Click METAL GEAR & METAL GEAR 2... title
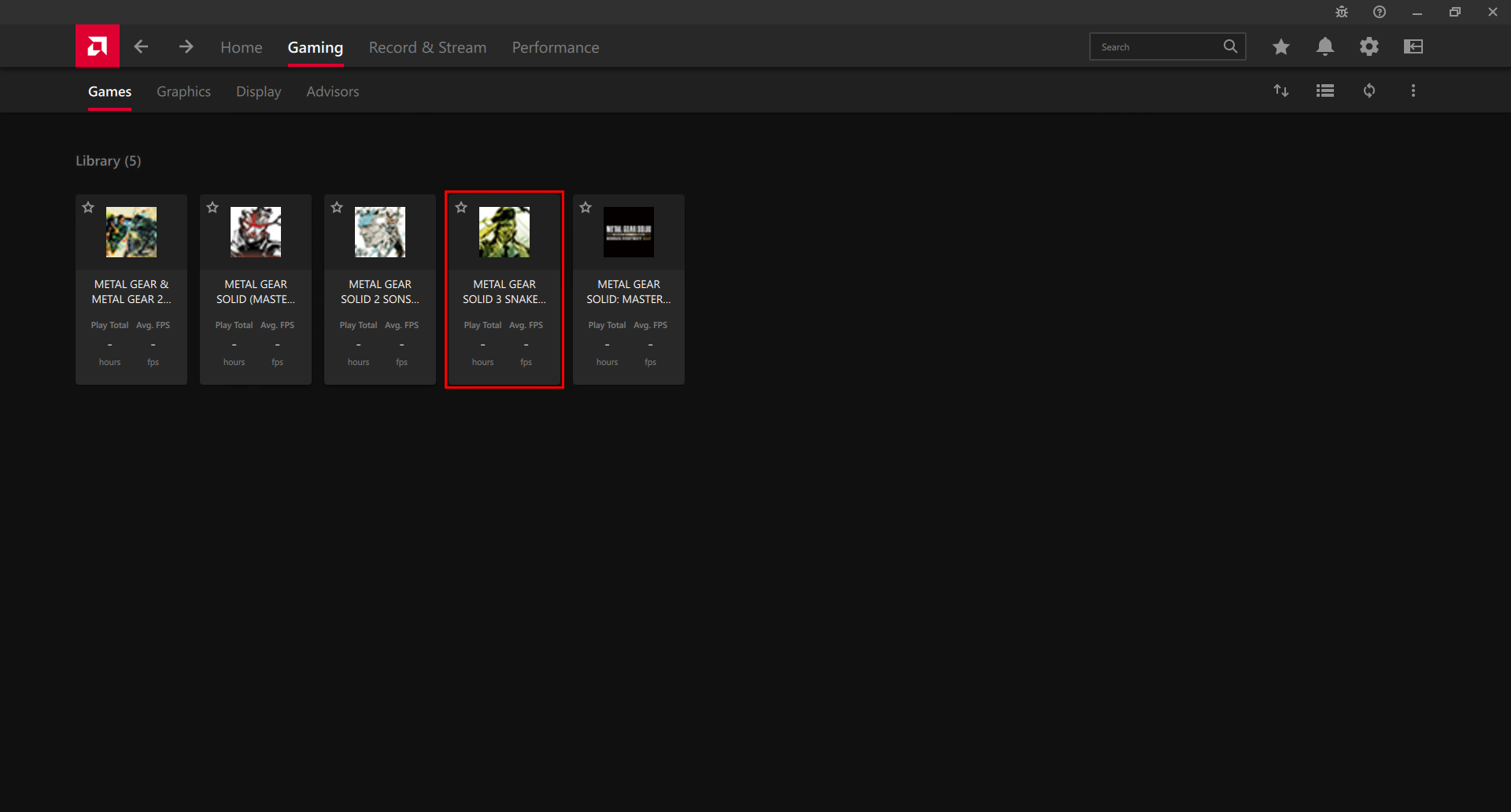The height and width of the screenshot is (812, 1511). [131, 292]
